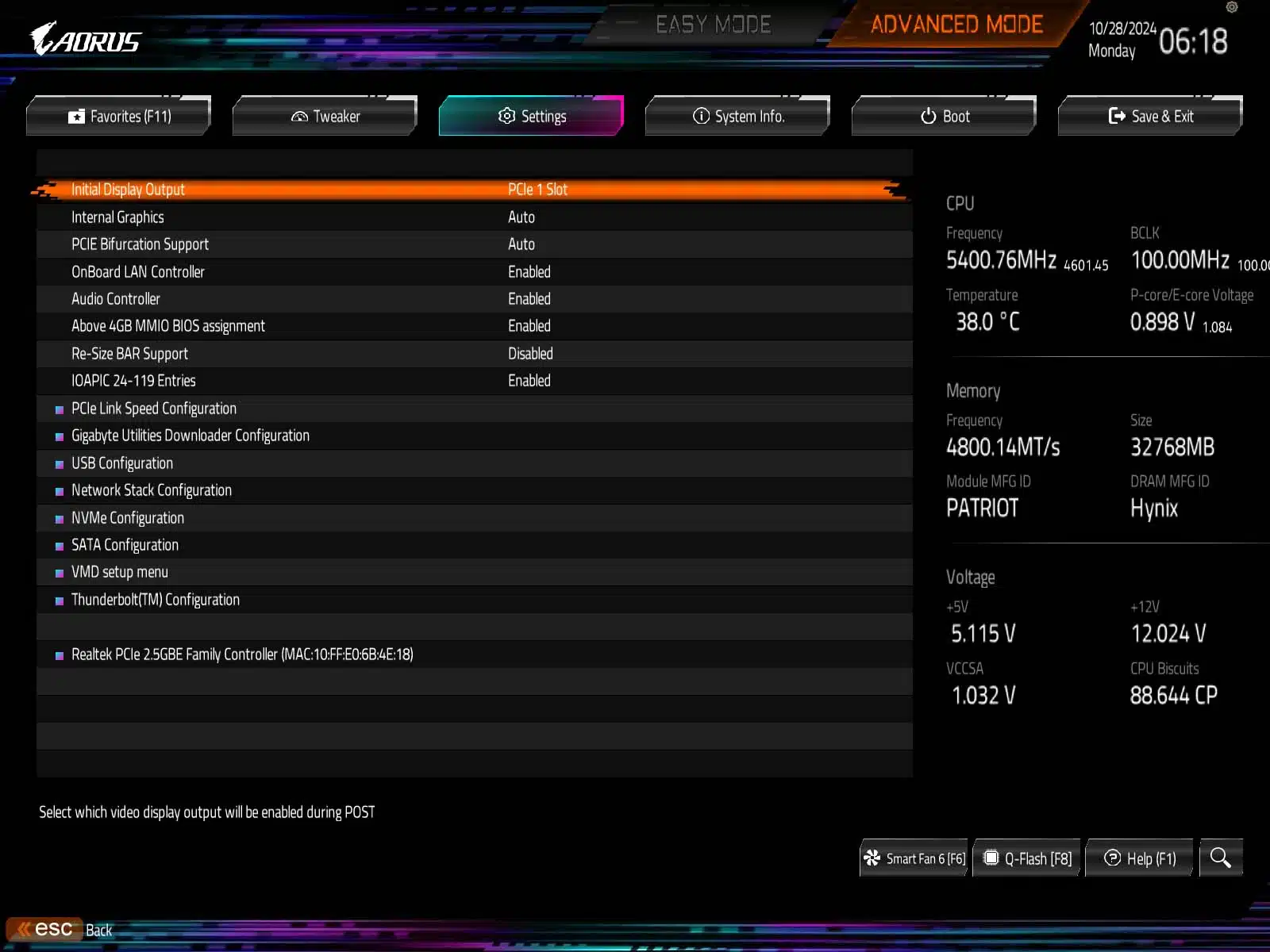Screen dimensions: 1270x952
Task: Click the memory size 32768MB value
Action: tap(1172, 447)
